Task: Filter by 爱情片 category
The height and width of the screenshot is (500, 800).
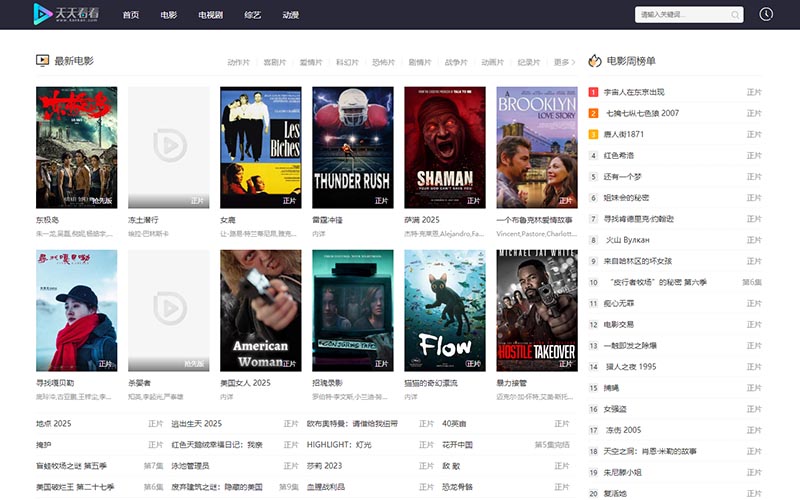Action: coord(311,62)
